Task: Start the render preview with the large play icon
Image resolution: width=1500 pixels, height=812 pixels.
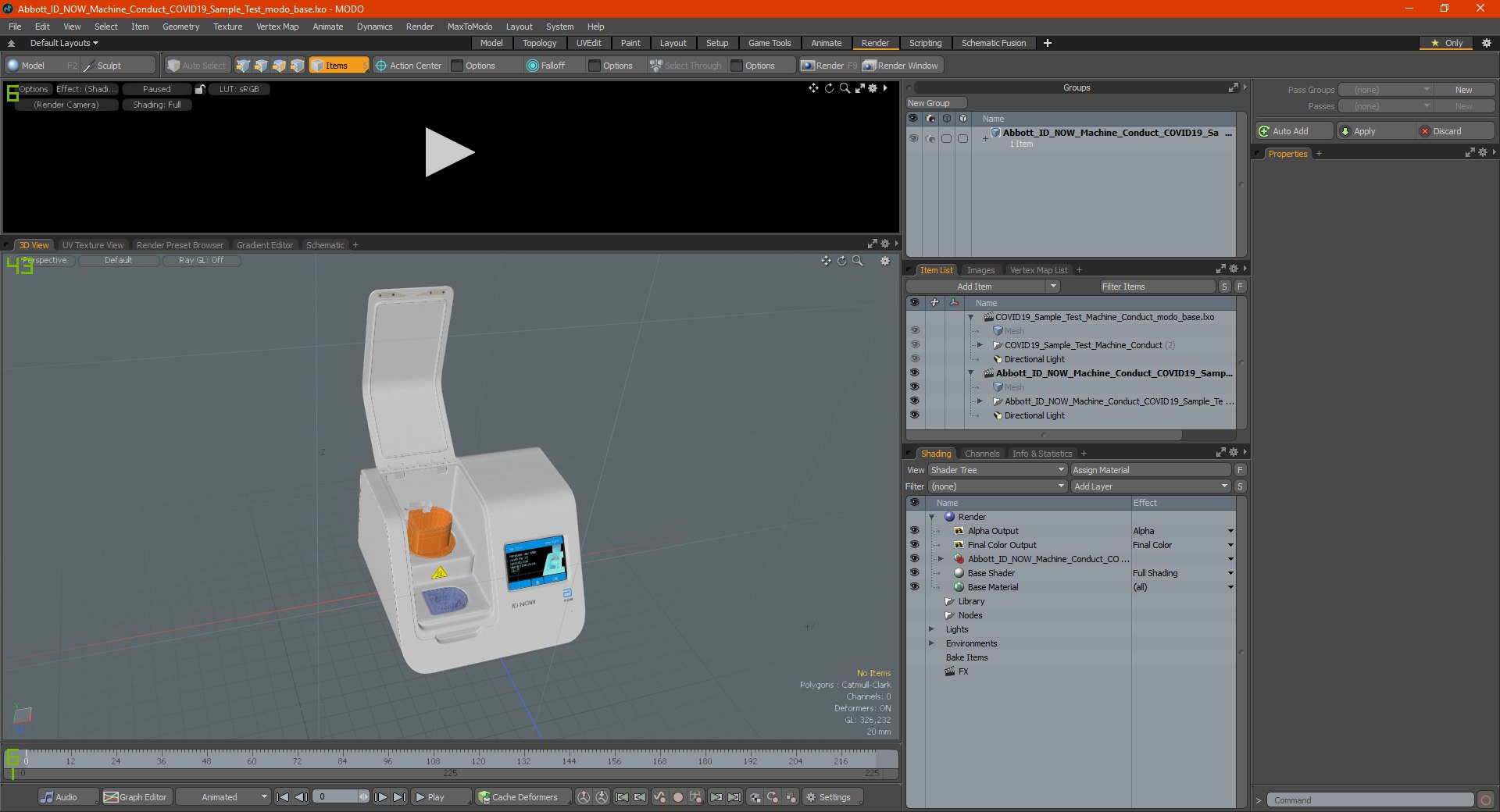Action: (x=449, y=152)
